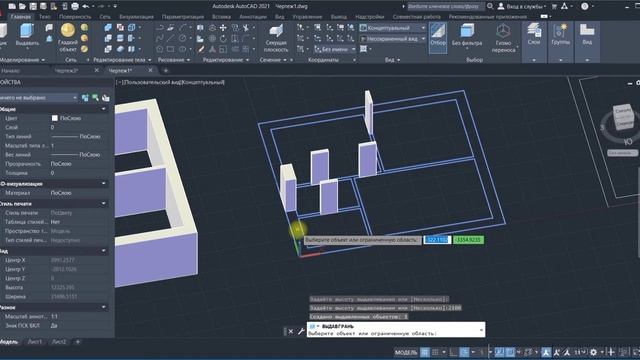Select the Line tool in Рисование
Viewport: 640px width, 360px height.
click(x=170, y=39)
